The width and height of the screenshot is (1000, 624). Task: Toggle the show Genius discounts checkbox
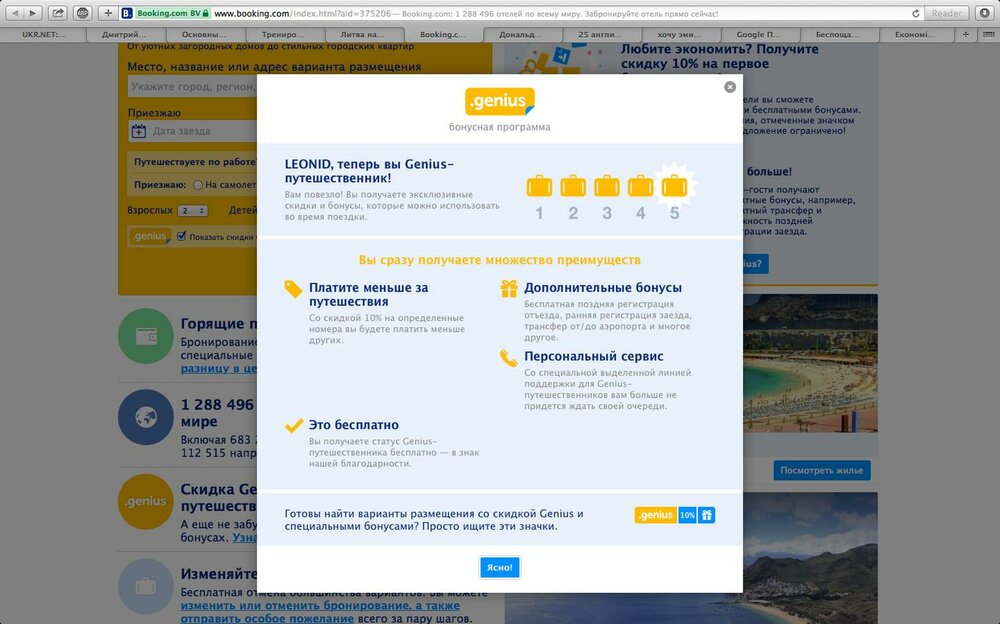coord(181,237)
